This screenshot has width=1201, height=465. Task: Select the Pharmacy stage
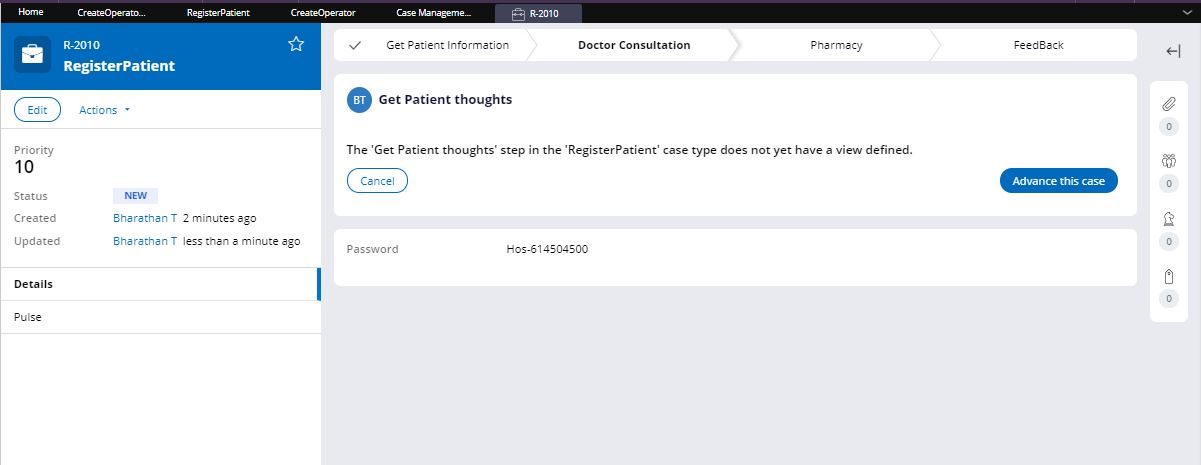click(x=836, y=45)
